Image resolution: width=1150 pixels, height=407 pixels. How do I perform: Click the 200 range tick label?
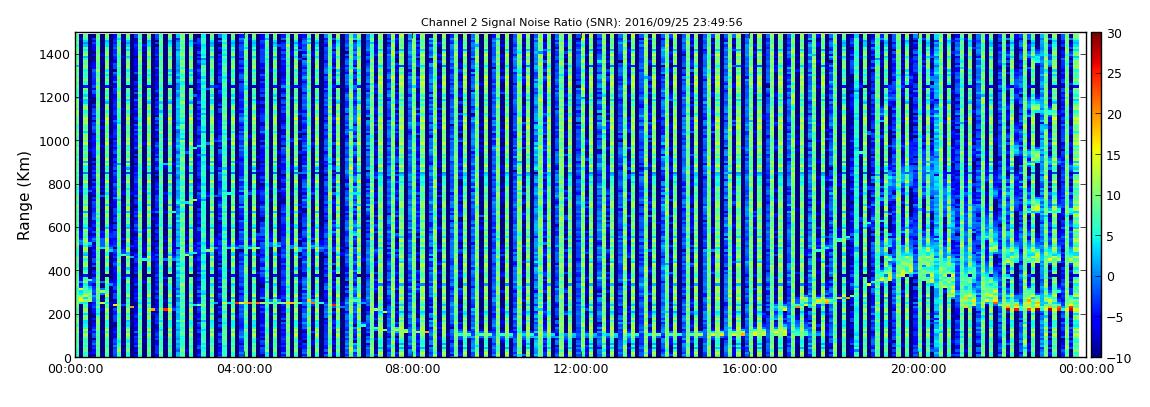[59, 314]
